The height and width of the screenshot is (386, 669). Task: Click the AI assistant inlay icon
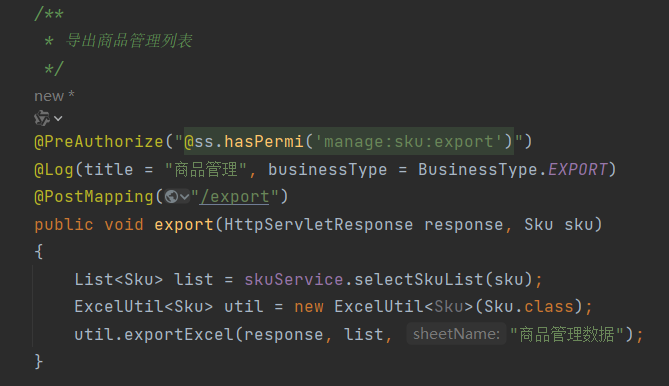tap(42, 118)
